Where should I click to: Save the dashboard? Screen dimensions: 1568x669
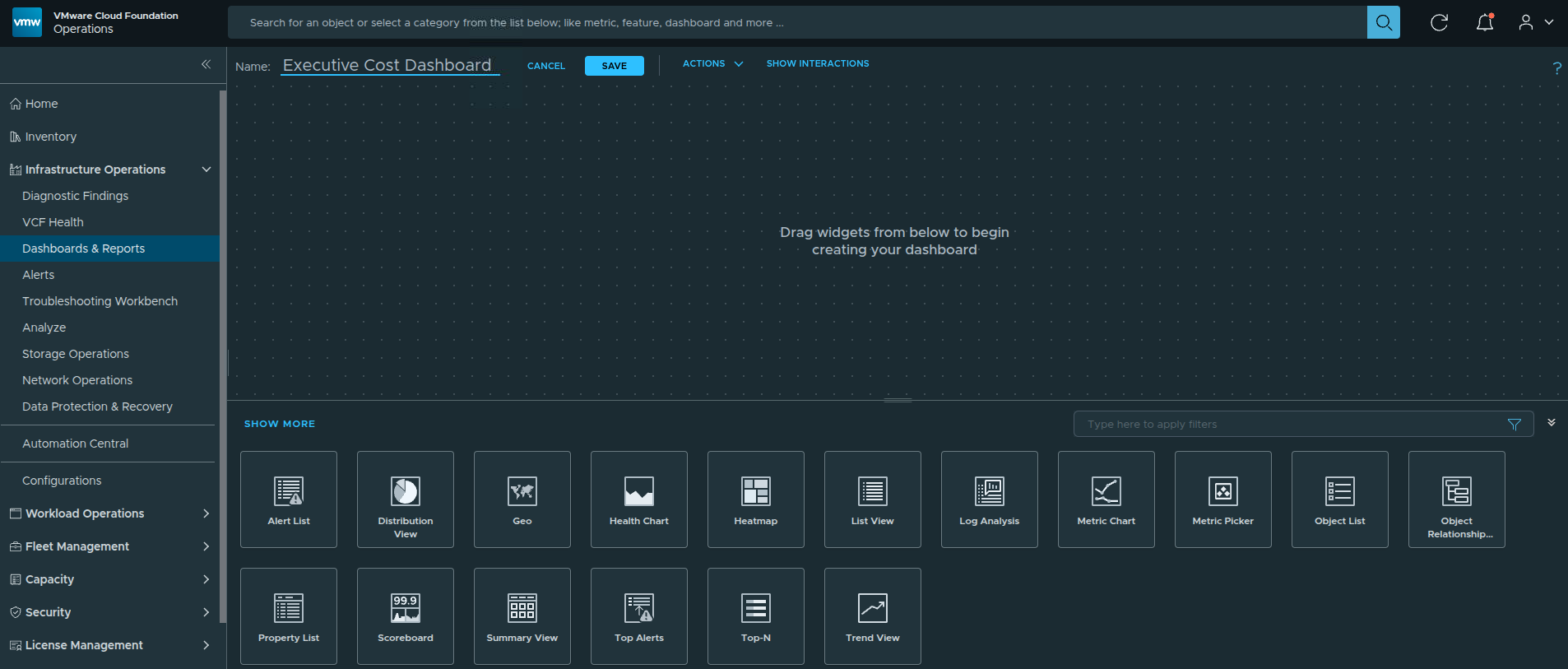tap(615, 66)
